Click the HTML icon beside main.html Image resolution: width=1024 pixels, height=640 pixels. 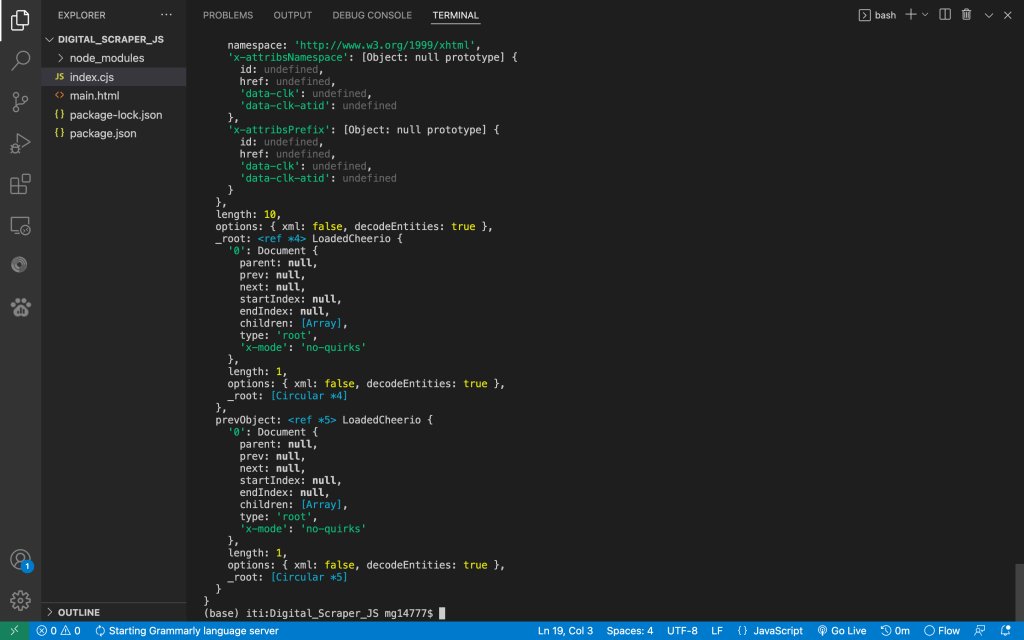[x=59, y=95]
